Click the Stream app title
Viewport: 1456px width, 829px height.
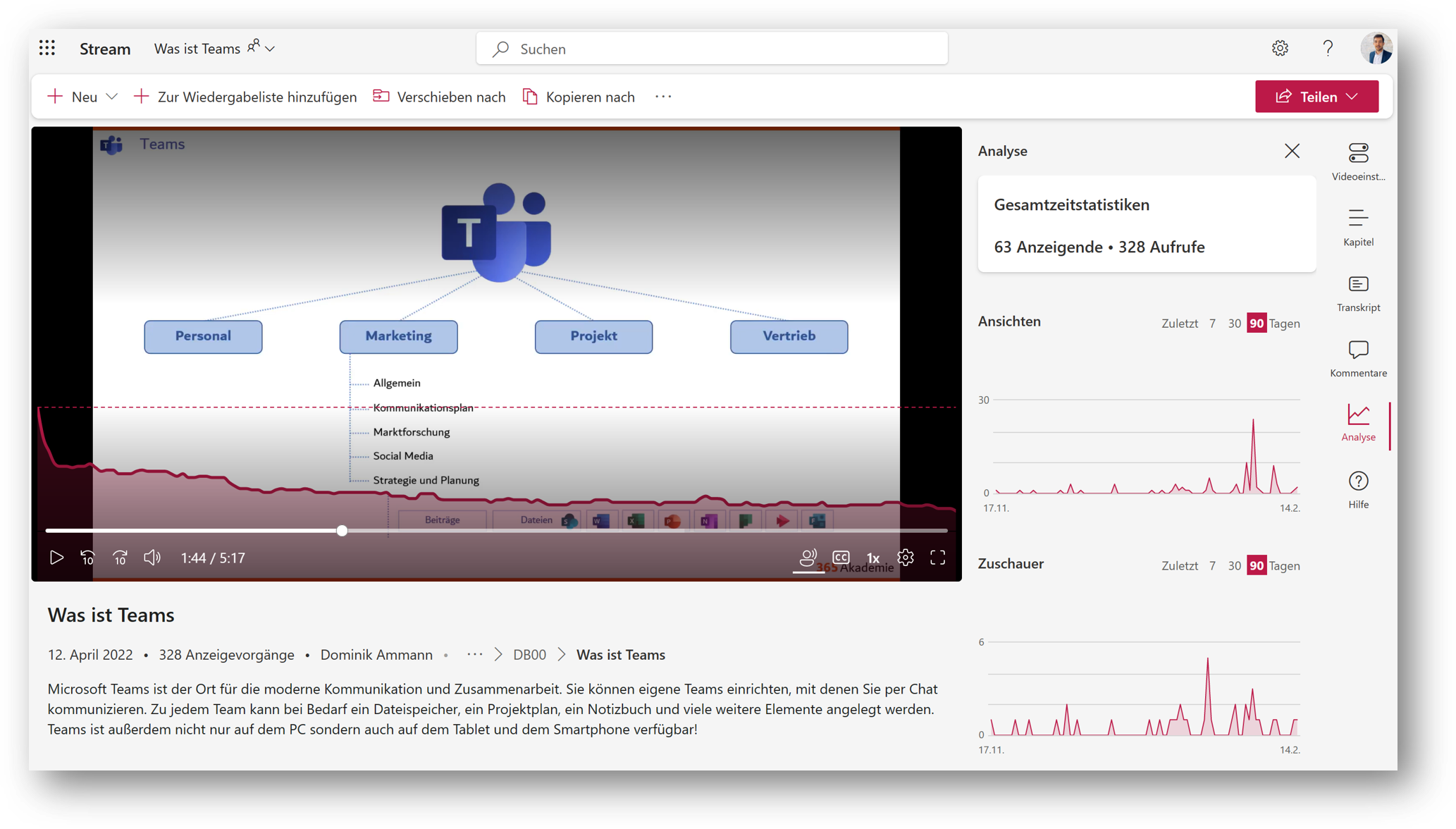105,49
